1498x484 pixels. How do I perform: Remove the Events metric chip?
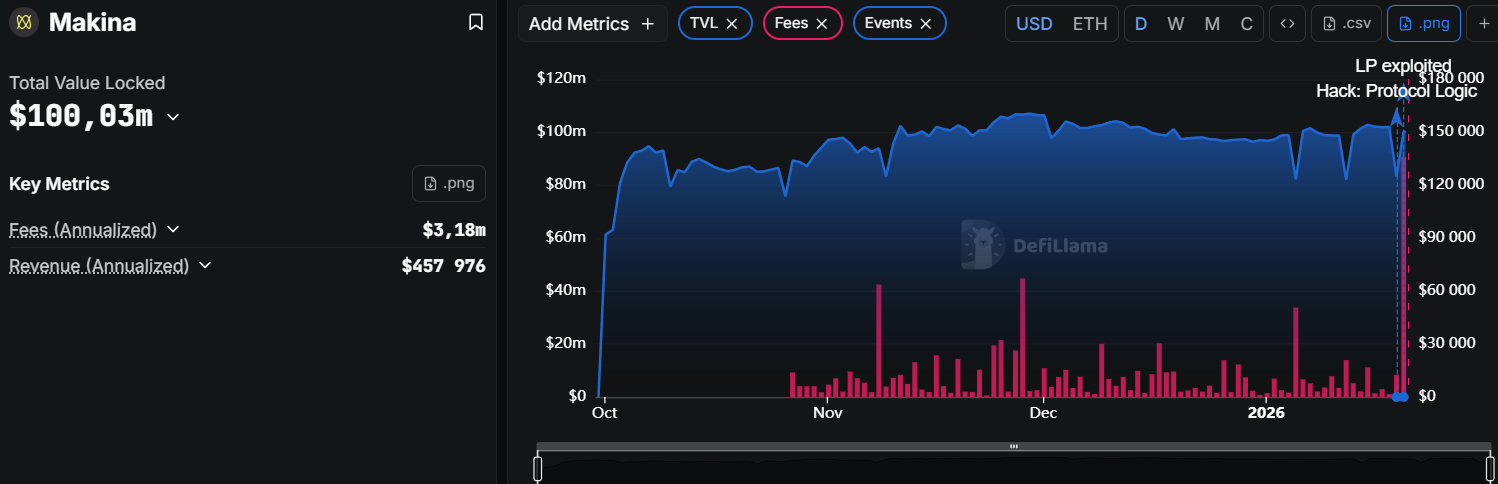pyautogui.click(x=926, y=24)
